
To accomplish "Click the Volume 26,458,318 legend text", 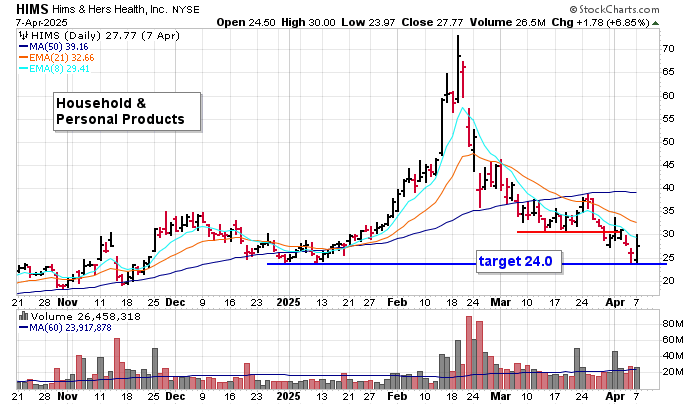I will click(85, 317).
